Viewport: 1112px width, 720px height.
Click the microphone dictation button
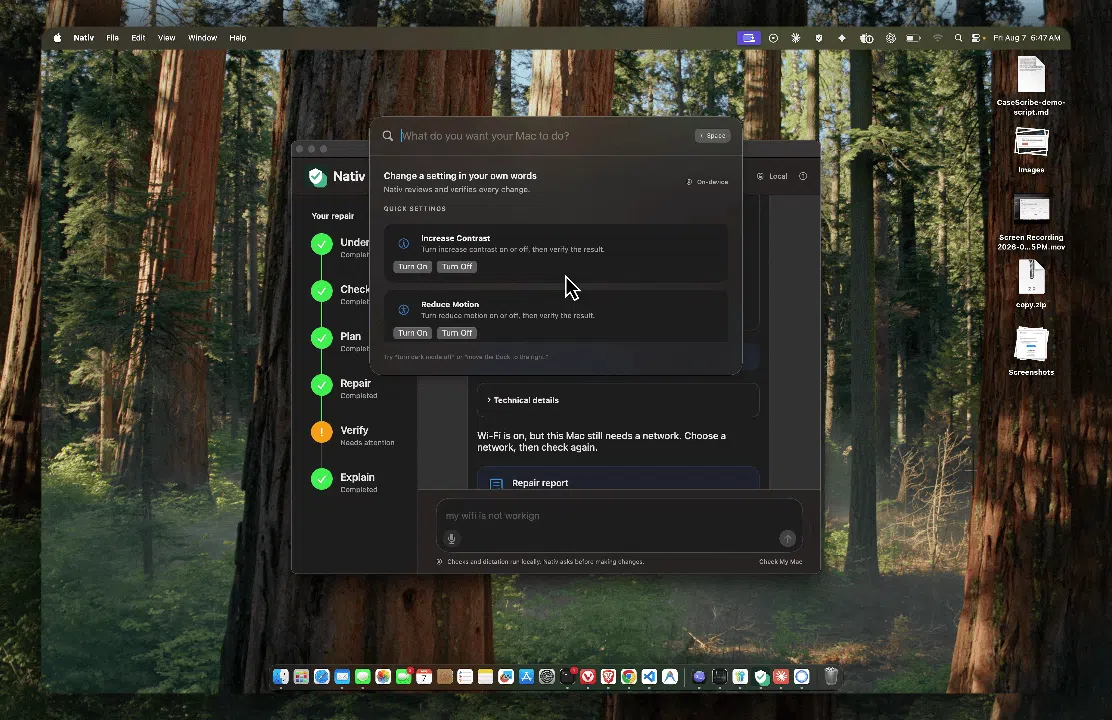(x=451, y=538)
